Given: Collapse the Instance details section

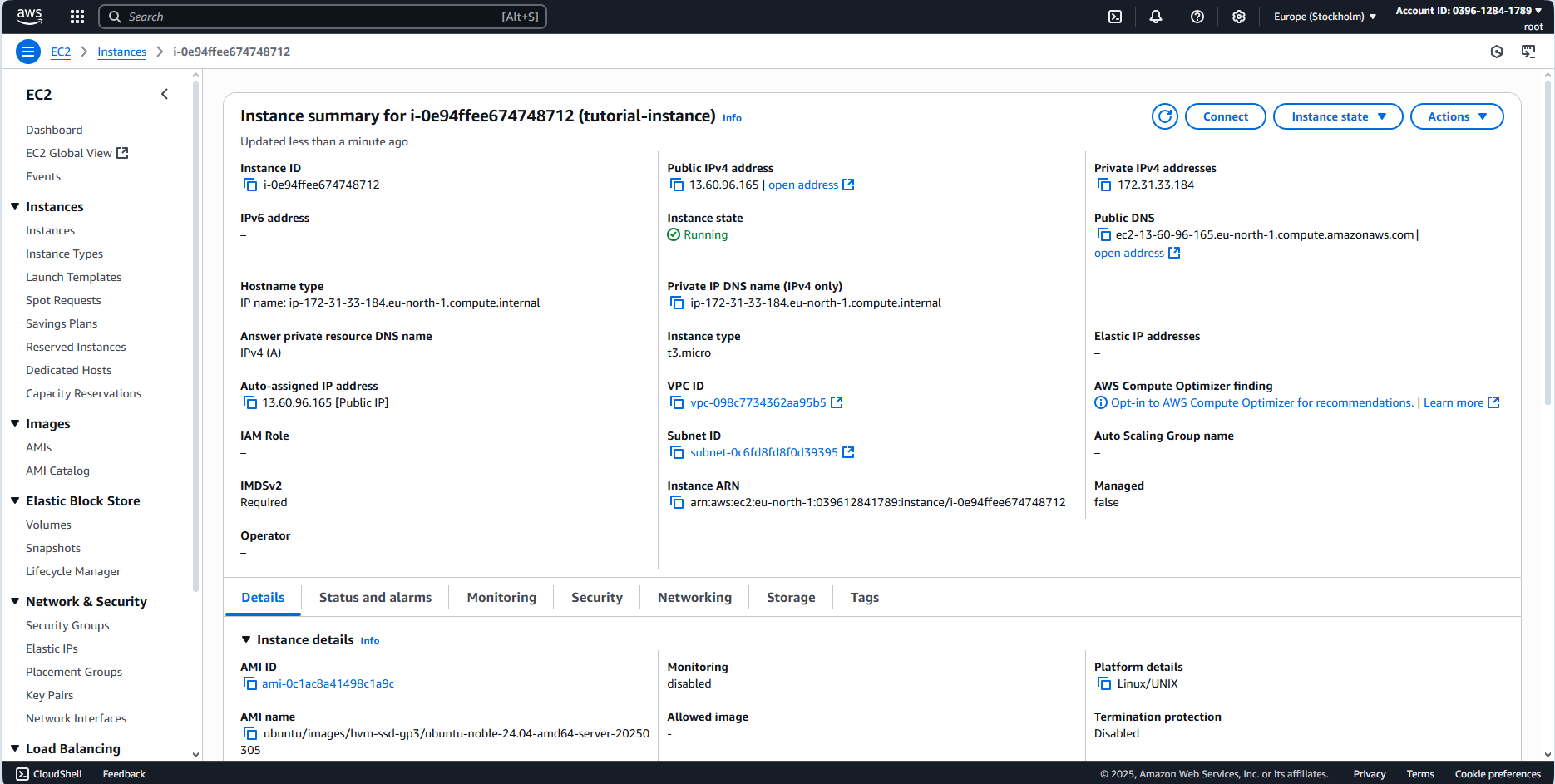Looking at the screenshot, I should coord(246,639).
